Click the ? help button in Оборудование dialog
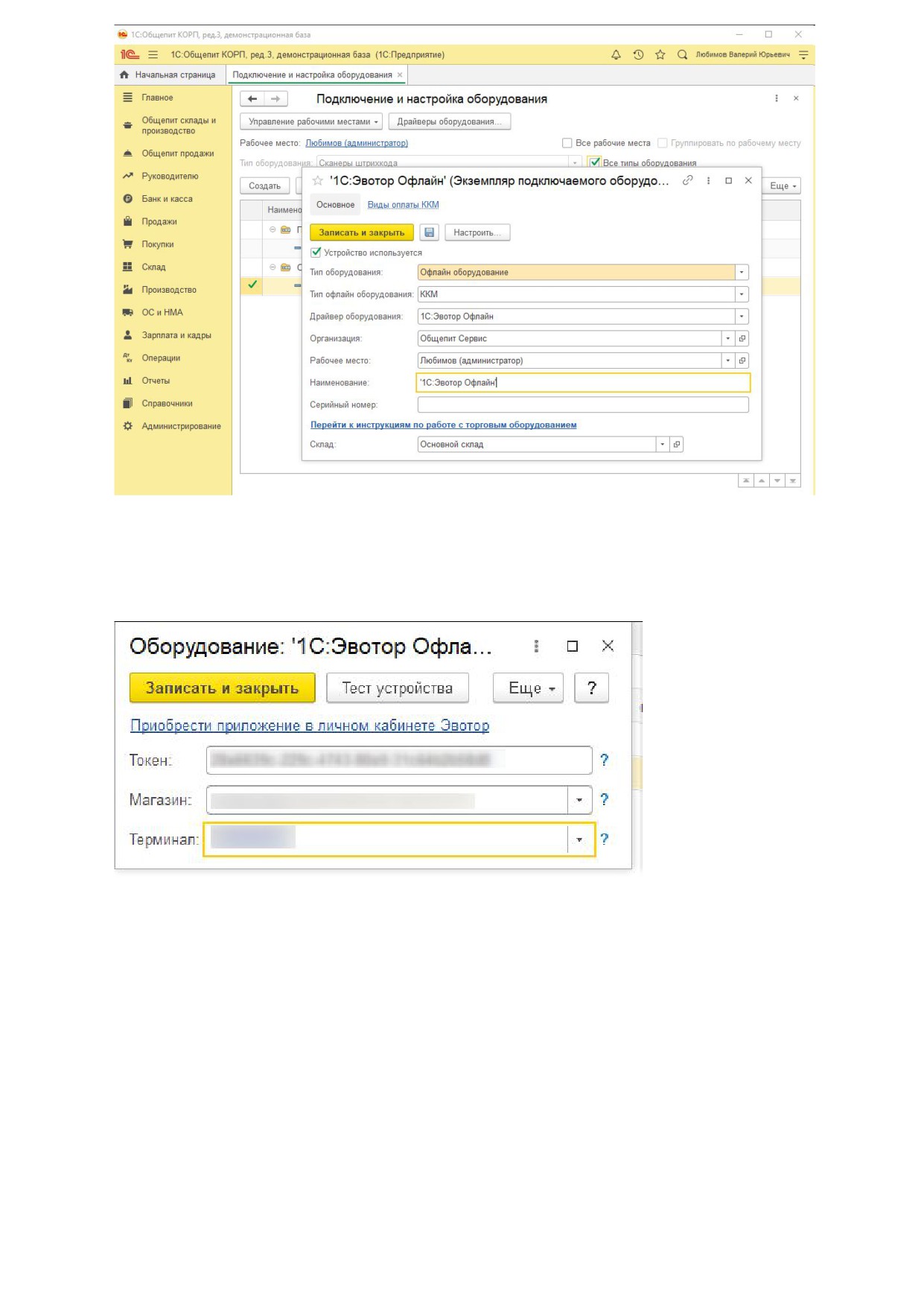Screen dimensions: 924x1308 click(592, 688)
